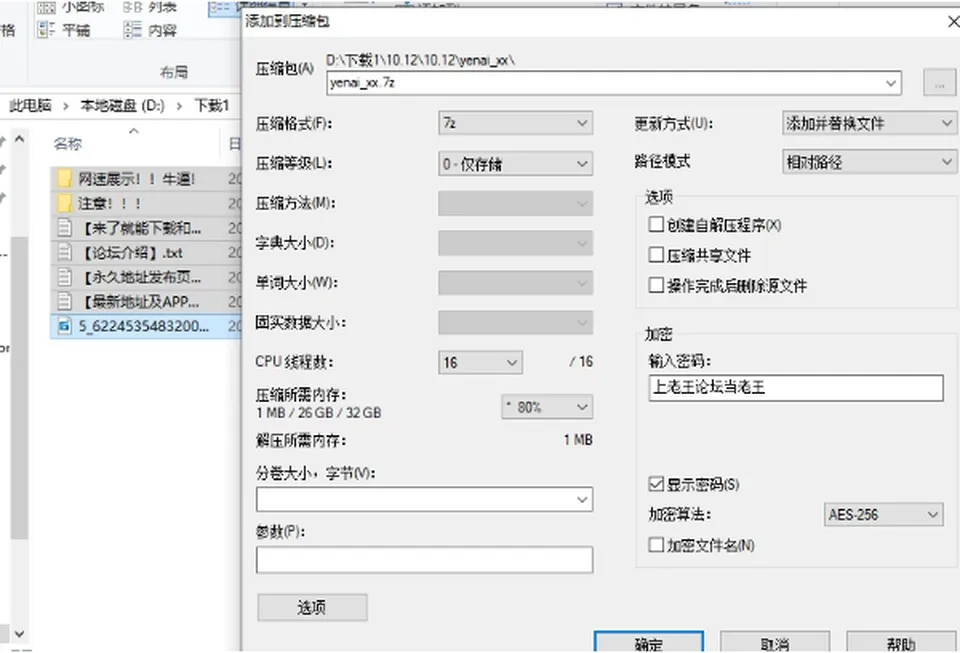
Task: Select the 平铺 view layout icon in Explorer
Action: (x=46, y=29)
